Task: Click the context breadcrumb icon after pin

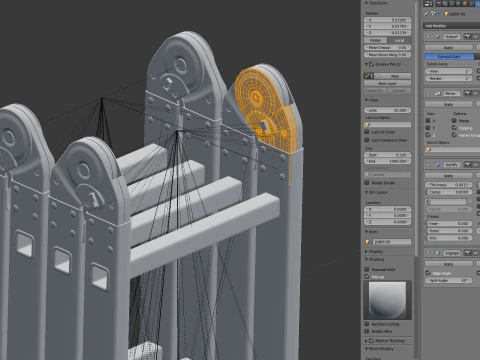Action: tap(433, 14)
